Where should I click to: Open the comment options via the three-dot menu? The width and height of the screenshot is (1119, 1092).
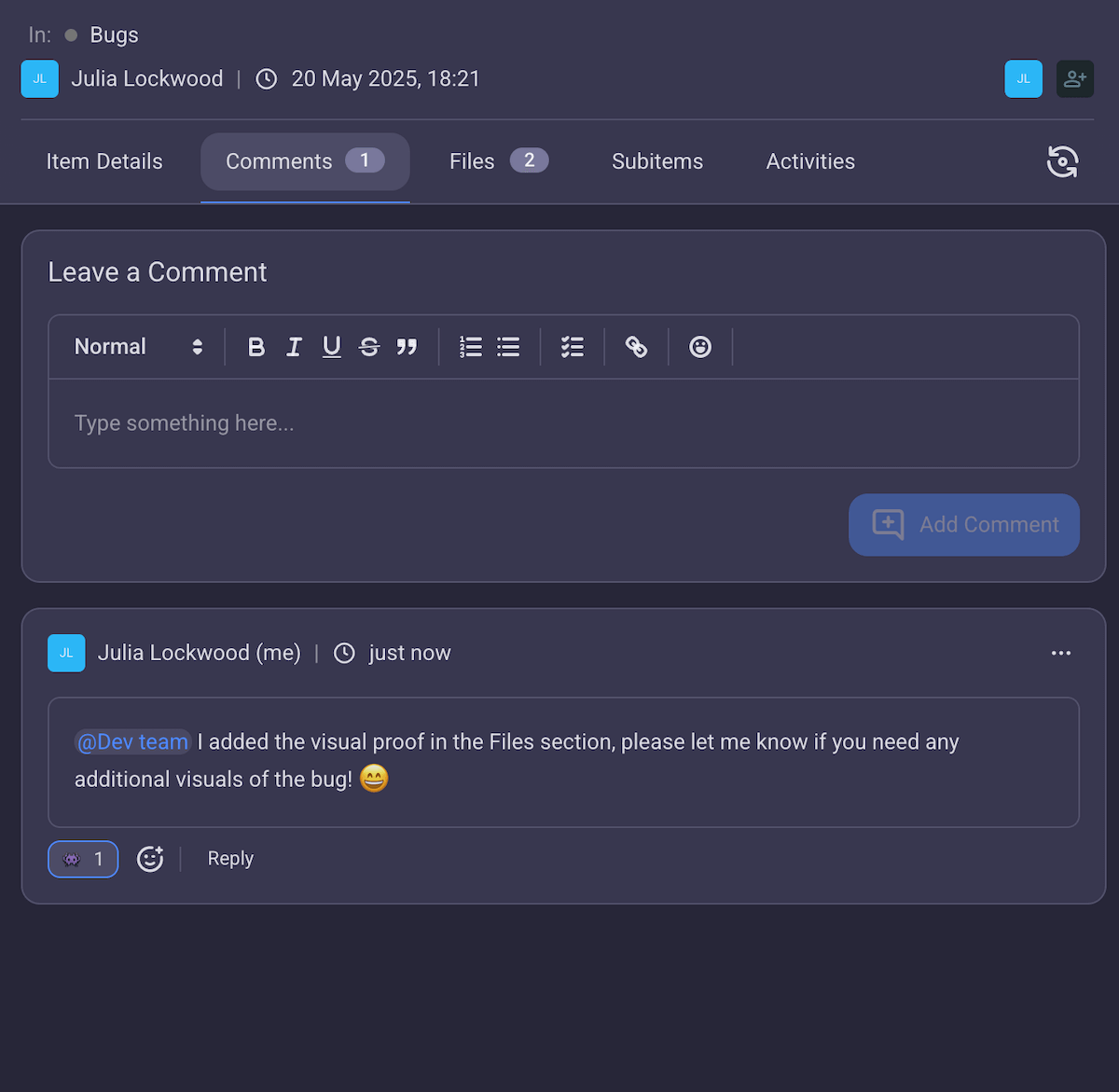pyautogui.click(x=1060, y=653)
